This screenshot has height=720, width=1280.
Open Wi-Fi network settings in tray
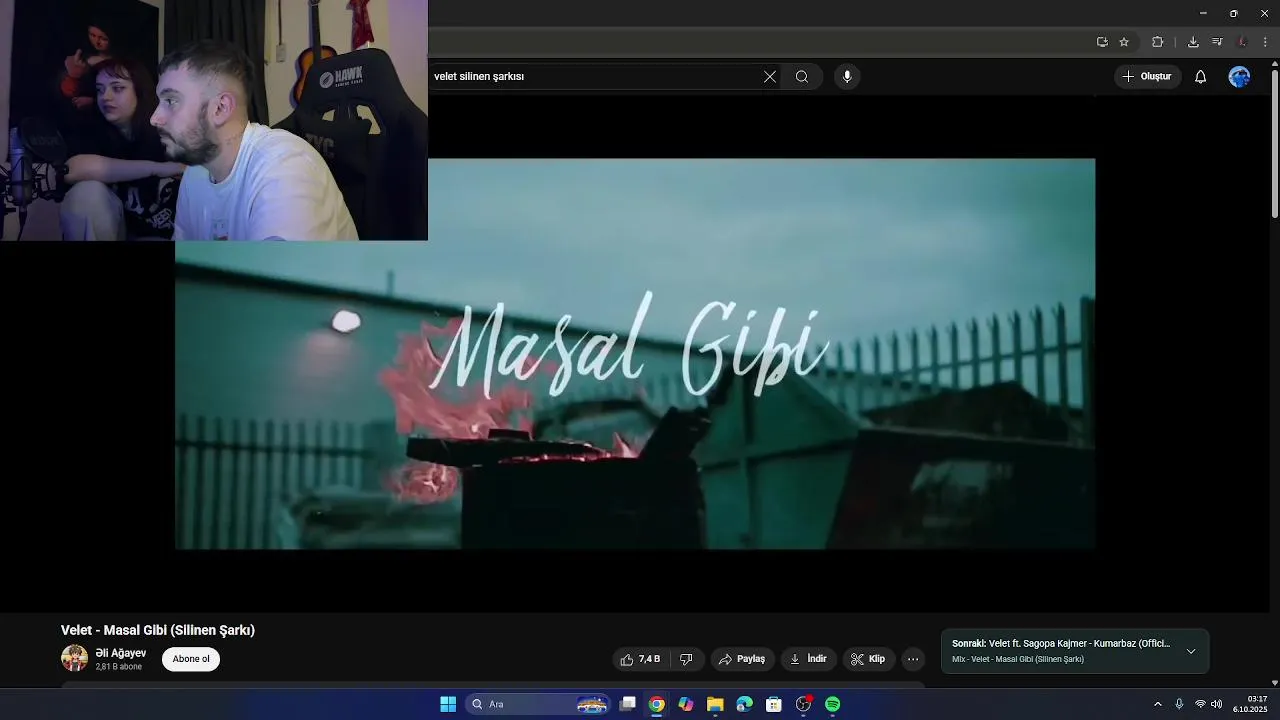[1200, 704]
